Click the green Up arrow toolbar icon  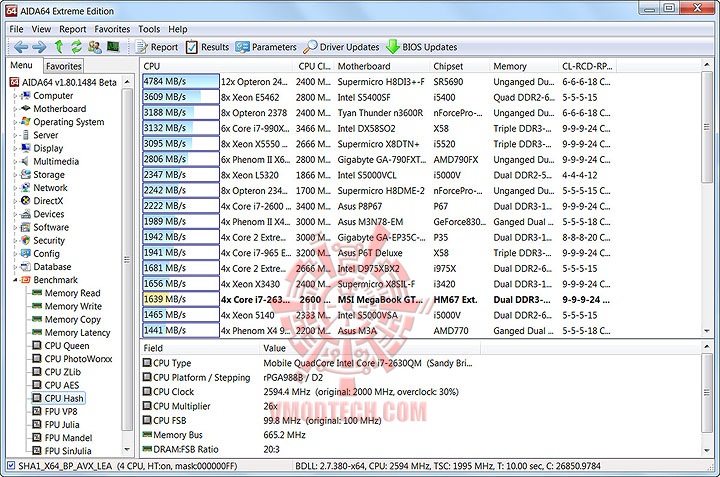pos(58,47)
